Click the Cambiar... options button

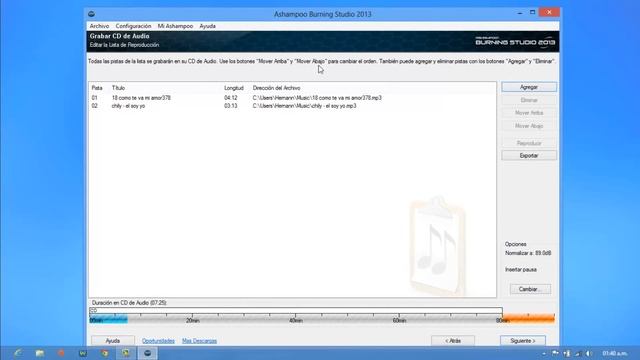(x=530, y=289)
